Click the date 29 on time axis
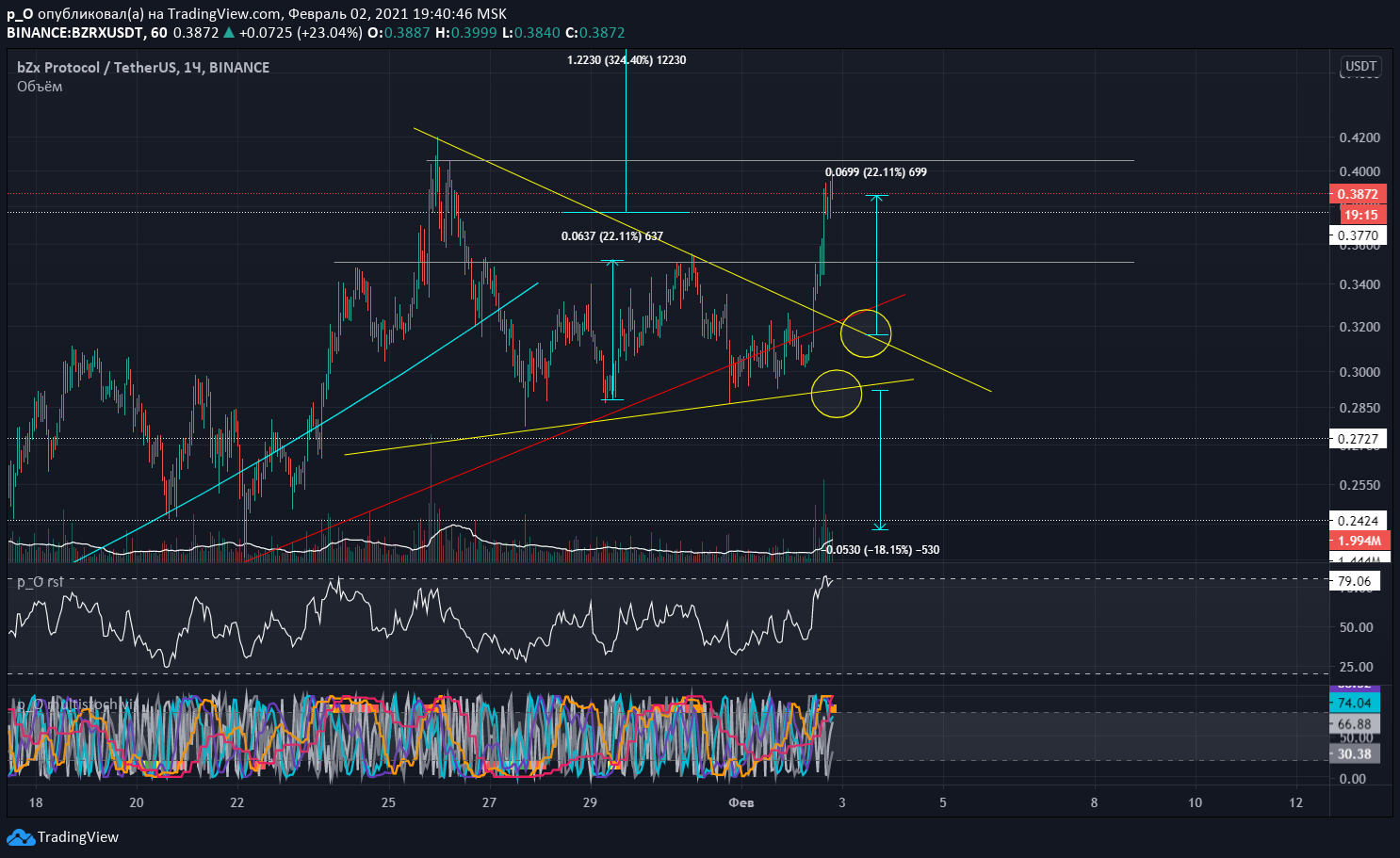 (590, 802)
